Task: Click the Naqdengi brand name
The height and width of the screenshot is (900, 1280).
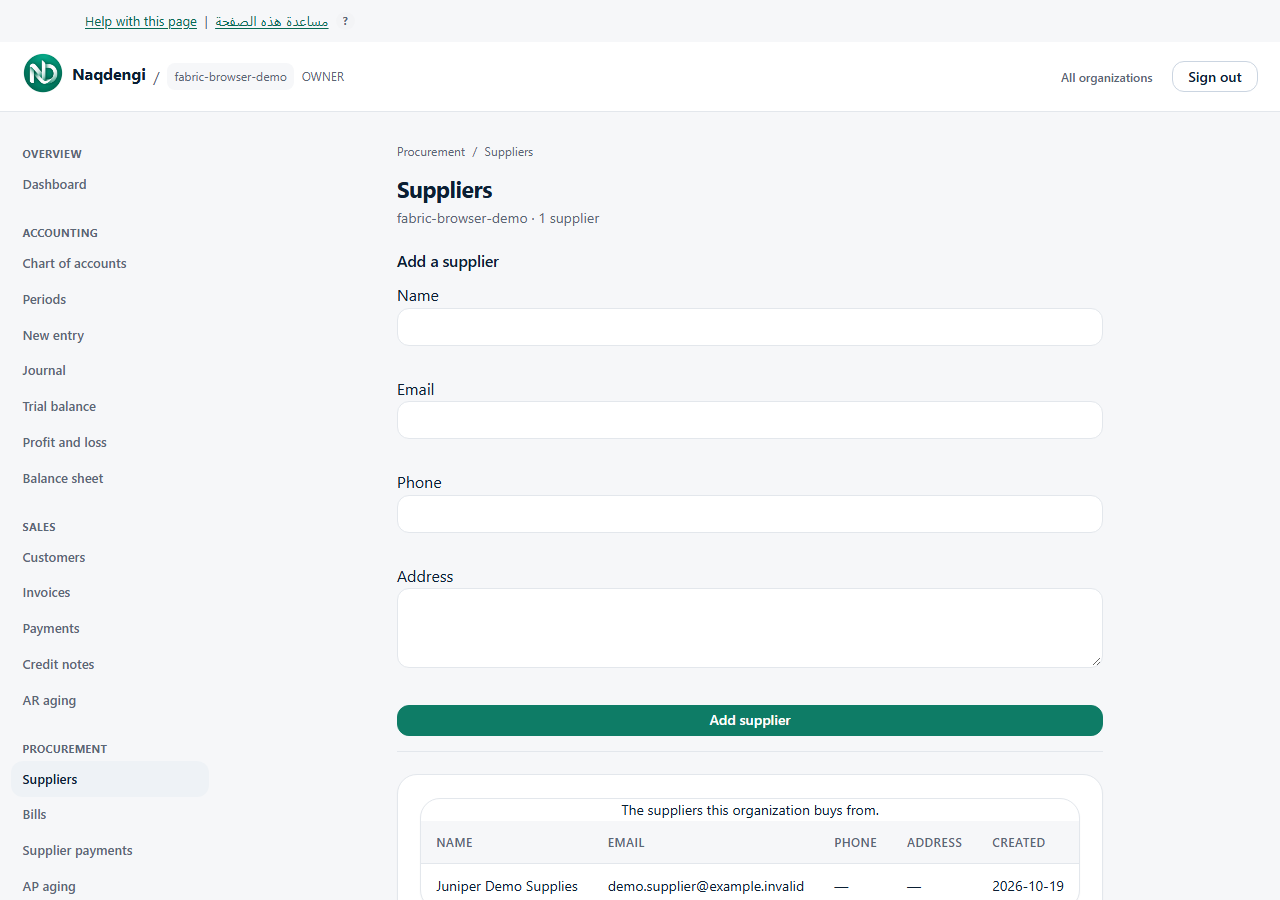Action: 109,74
